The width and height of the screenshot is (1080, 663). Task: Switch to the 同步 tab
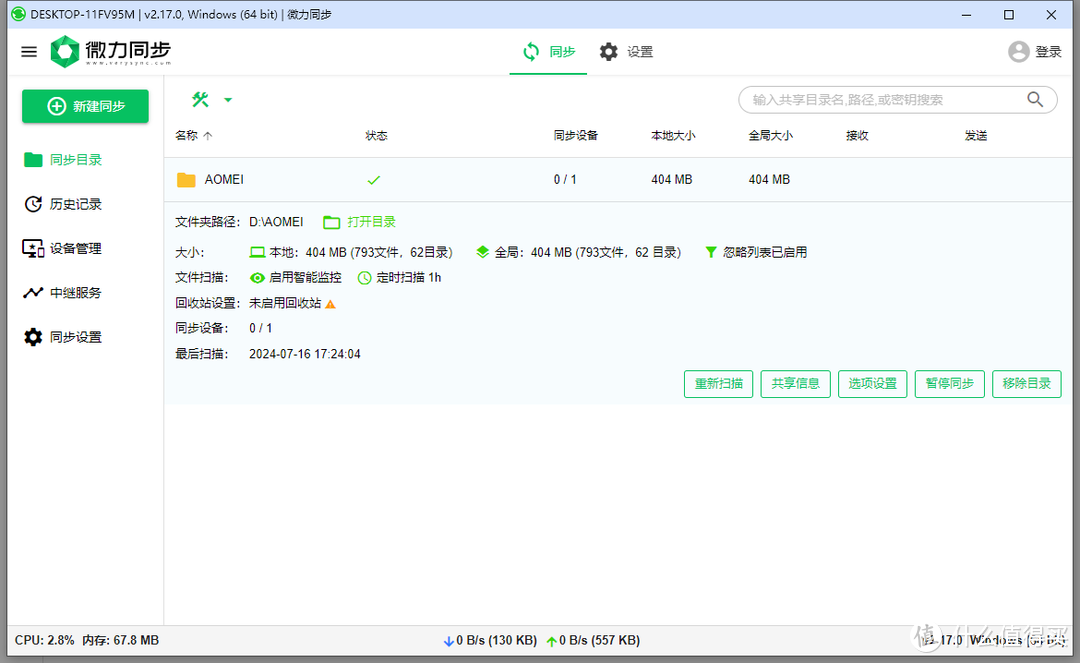548,51
